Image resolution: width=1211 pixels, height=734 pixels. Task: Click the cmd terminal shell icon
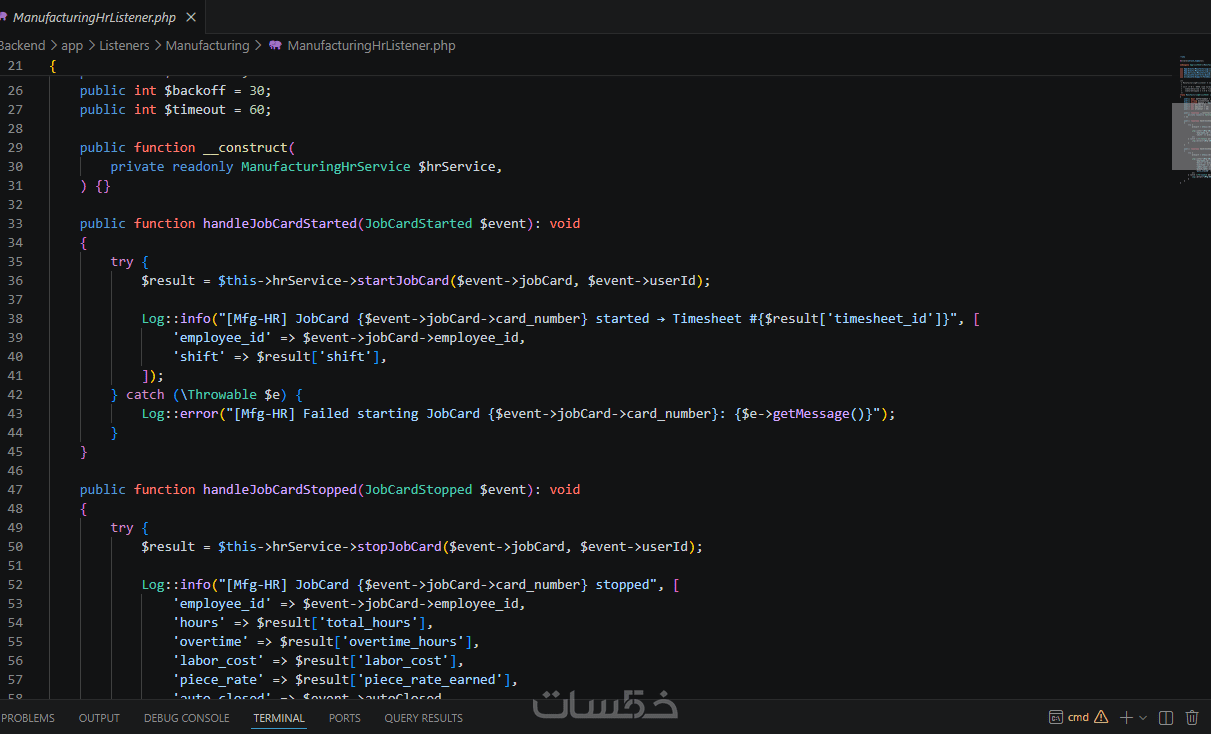pyautogui.click(x=1056, y=717)
